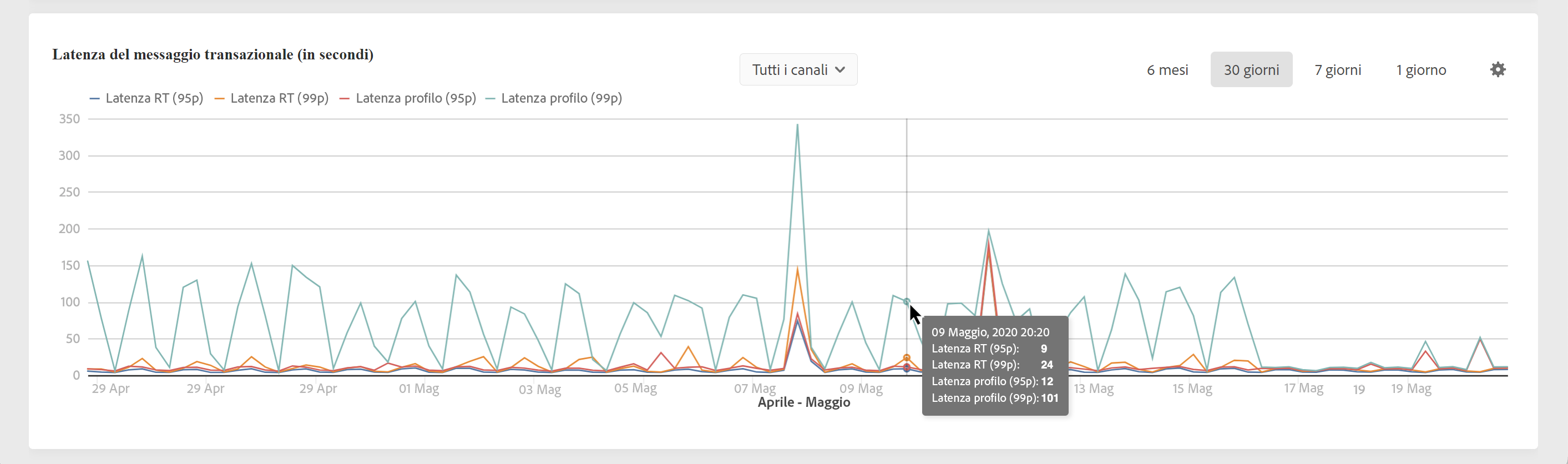Click the 200 y-axis value
Image resolution: width=1568 pixels, height=464 pixels.
[69, 229]
